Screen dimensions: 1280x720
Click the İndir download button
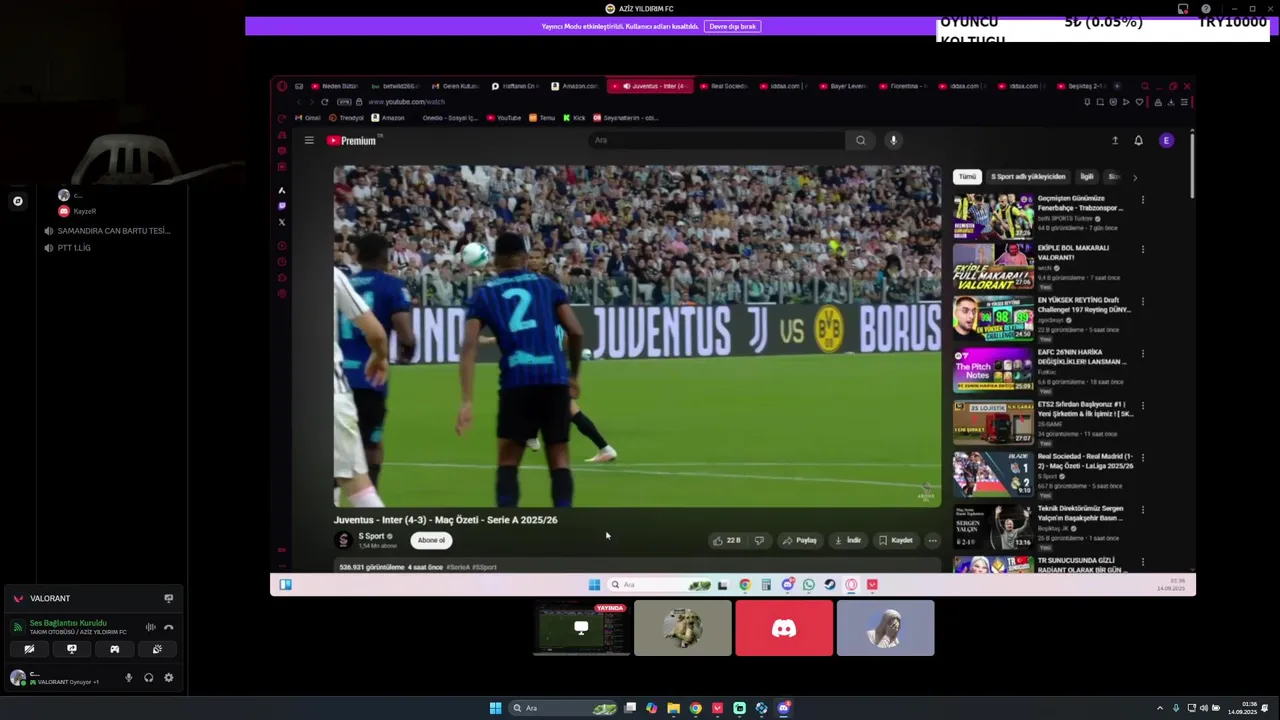(x=848, y=540)
